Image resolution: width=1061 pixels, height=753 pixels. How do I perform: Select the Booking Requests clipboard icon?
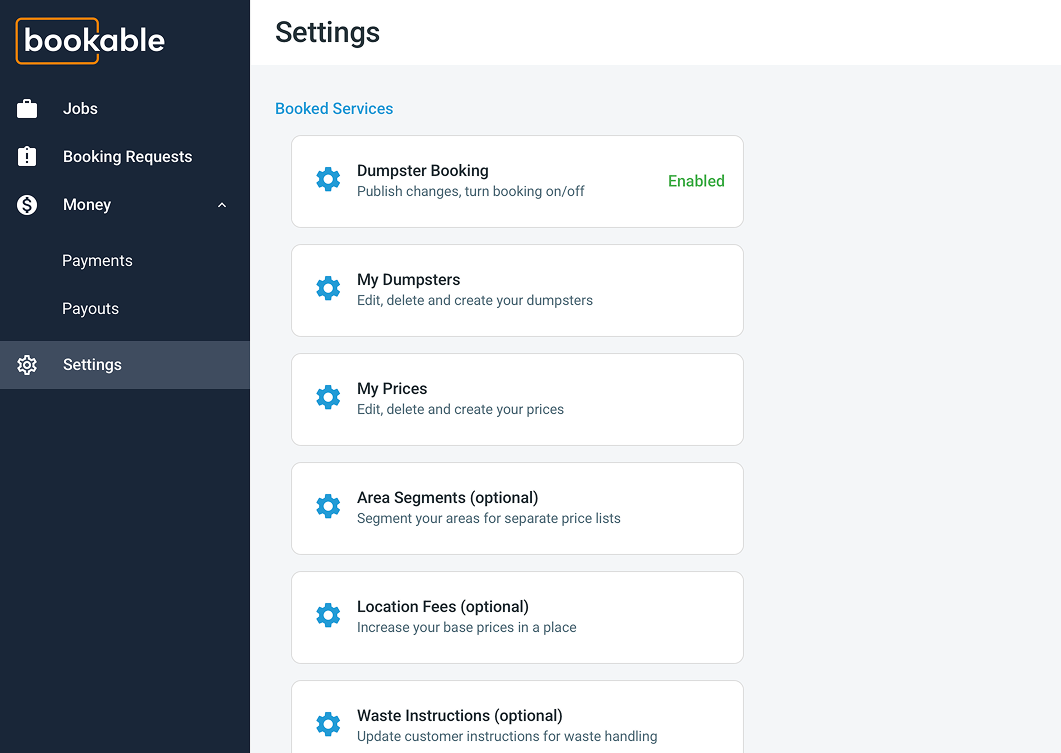click(x=27, y=156)
